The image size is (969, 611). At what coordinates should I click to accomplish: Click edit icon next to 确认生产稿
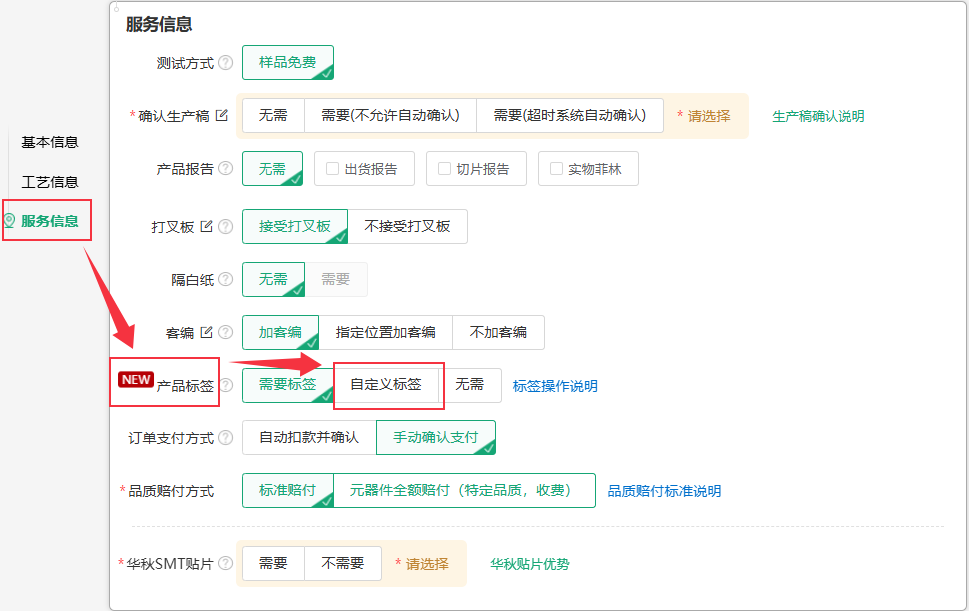click(x=222, y=116)
